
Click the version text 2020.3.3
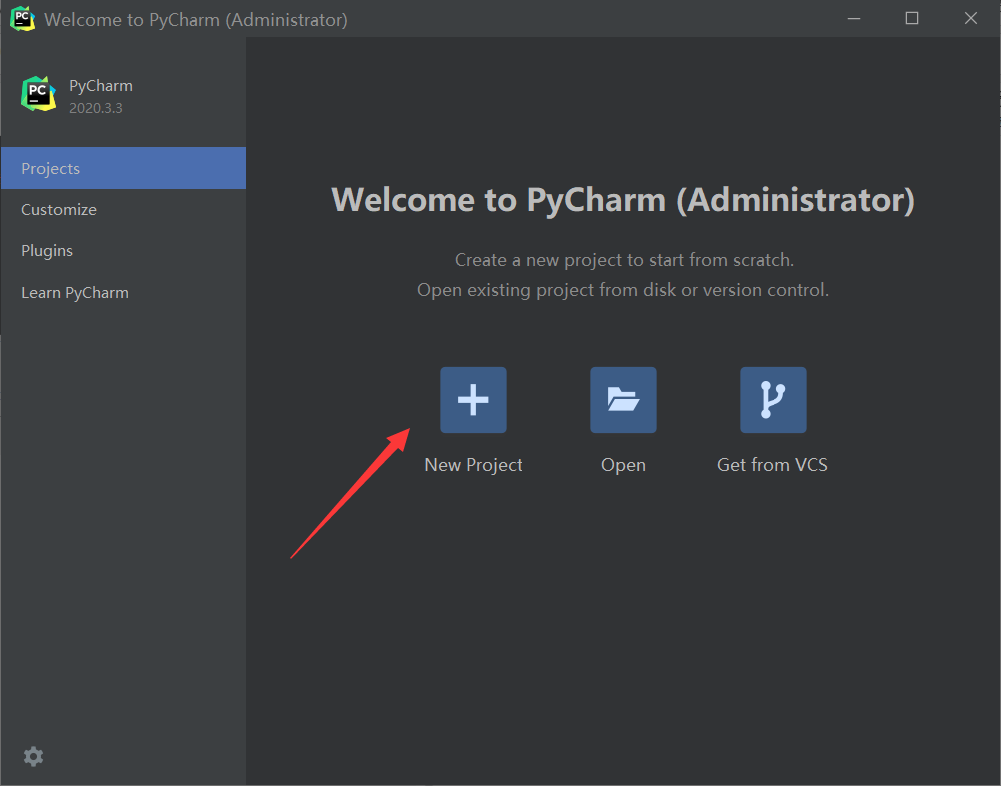pos(96,108)
